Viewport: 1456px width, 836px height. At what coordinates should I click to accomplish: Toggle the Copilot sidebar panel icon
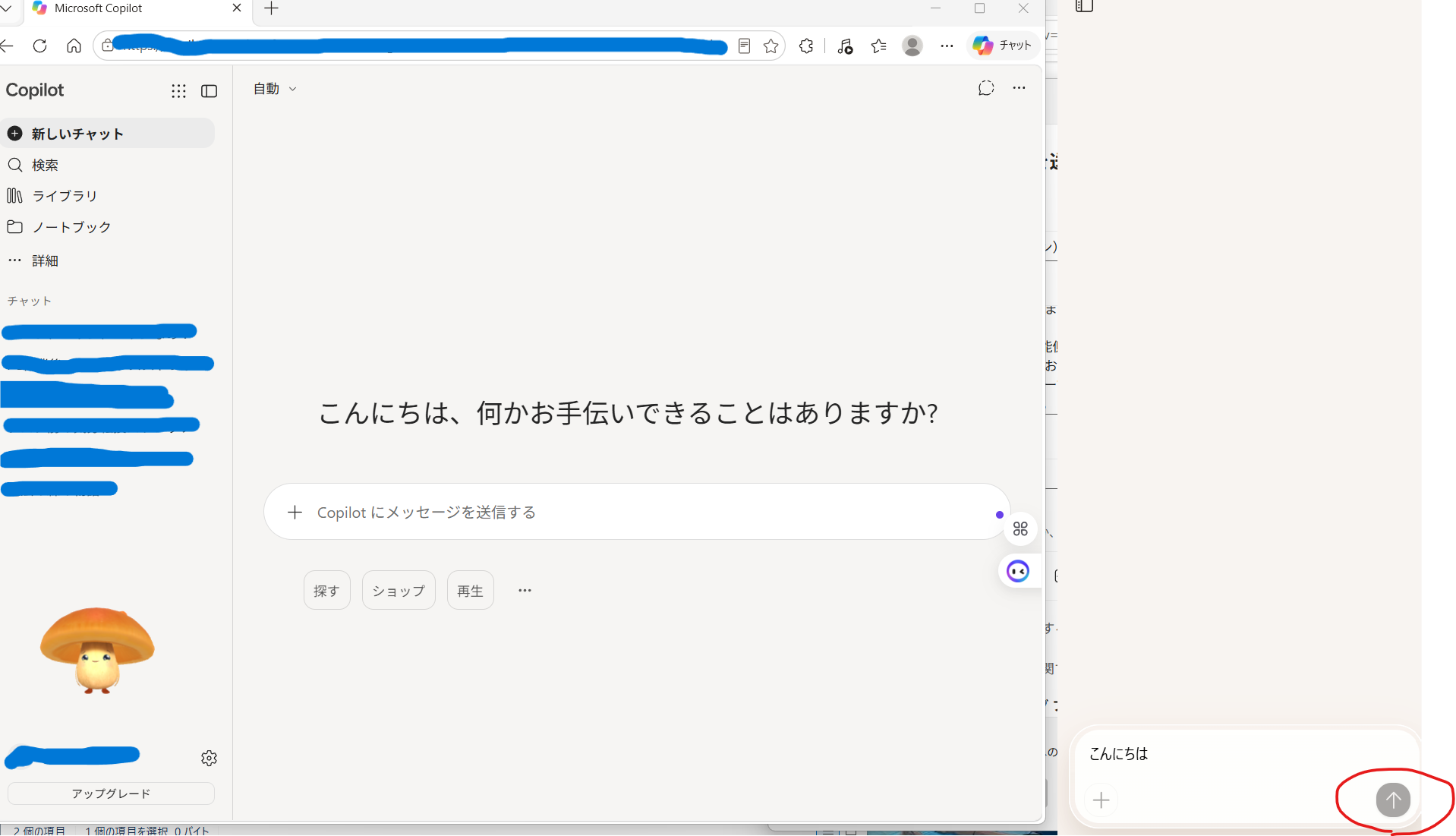tap(209, 91)
